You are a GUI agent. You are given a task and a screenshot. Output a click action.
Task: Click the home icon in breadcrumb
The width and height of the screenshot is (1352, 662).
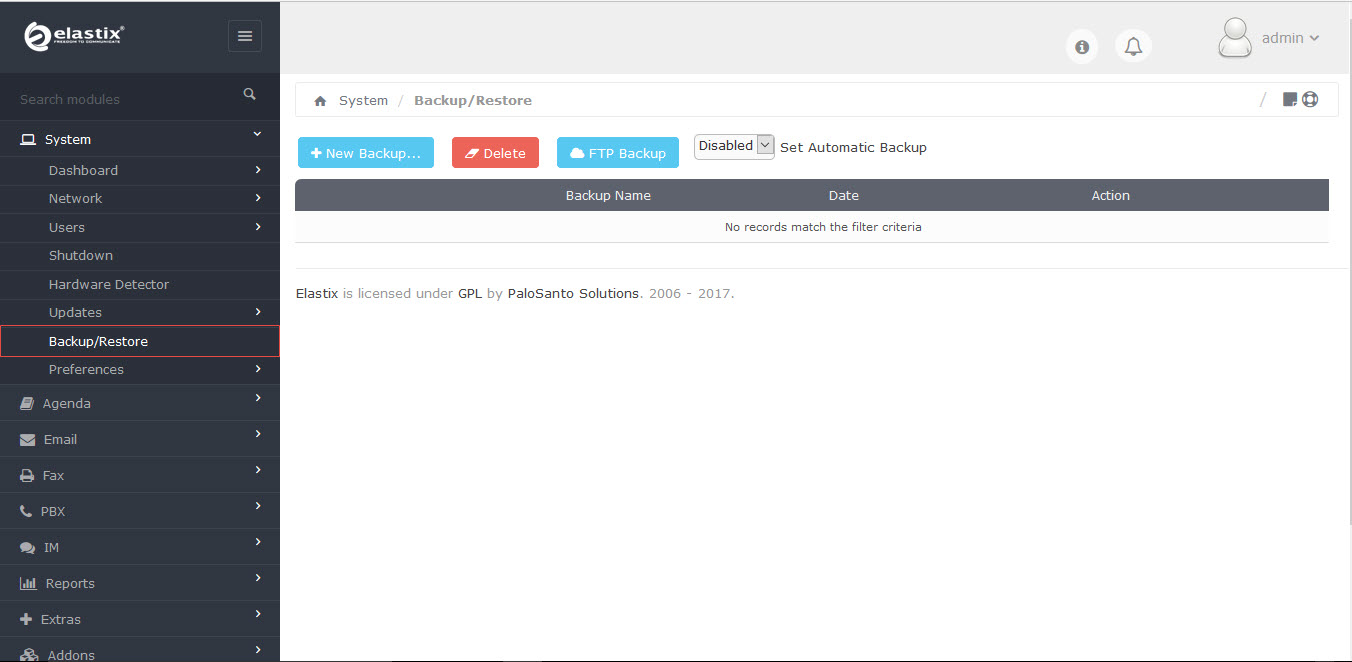(320, 101)
